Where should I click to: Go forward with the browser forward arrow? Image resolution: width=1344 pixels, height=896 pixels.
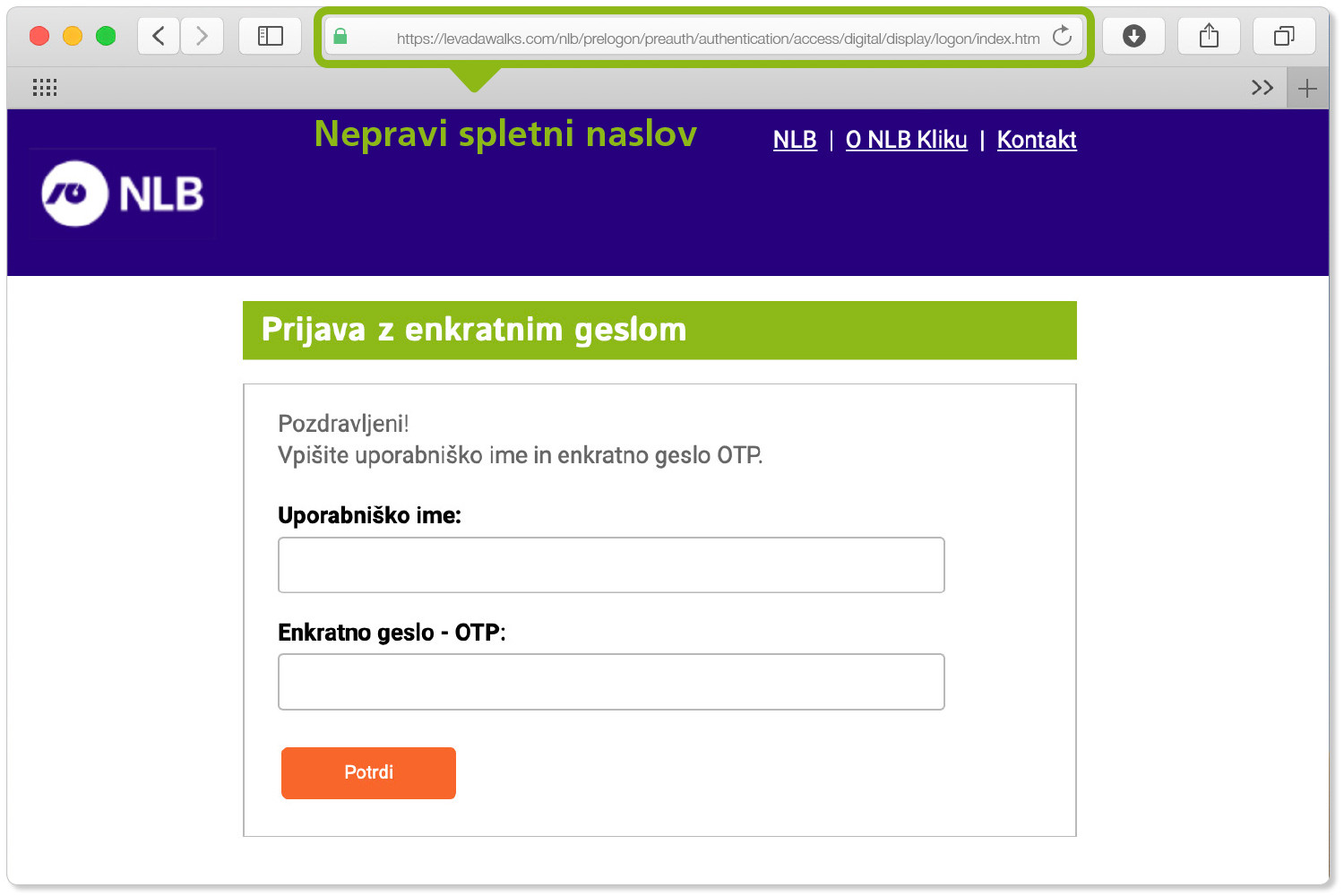click(x=202, y=36)
